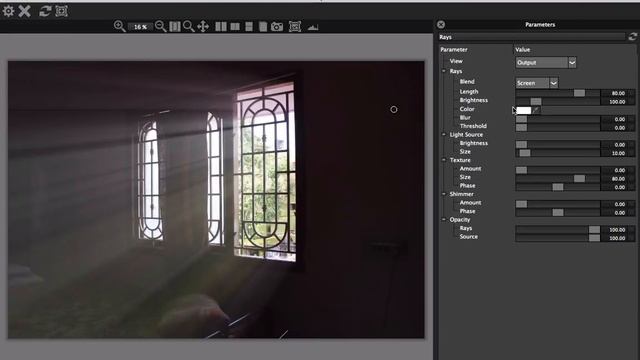
Task: Click the Texture Size slider
Action: [558, 178]
